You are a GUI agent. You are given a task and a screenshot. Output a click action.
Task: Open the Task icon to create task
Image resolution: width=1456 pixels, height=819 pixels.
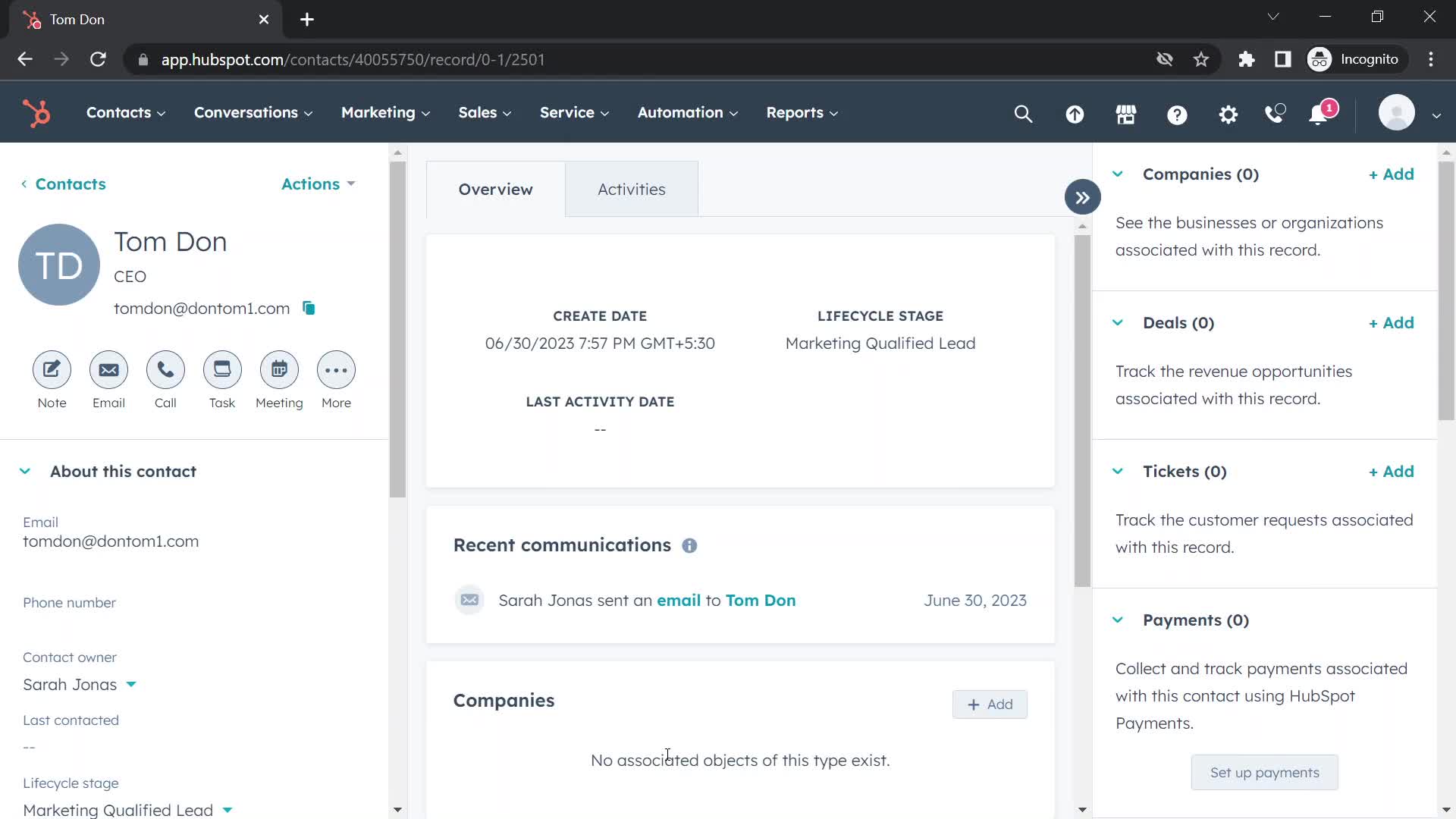(x=222, y=369)
